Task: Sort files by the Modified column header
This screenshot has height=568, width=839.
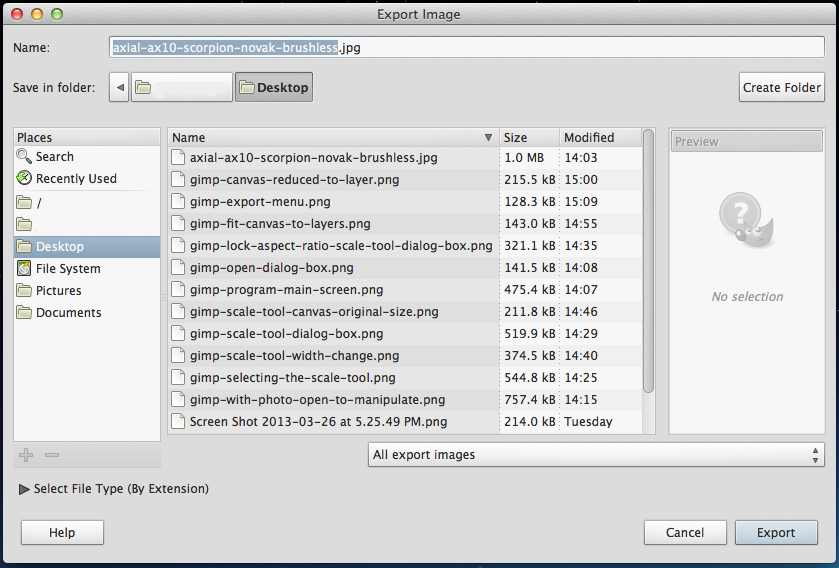Action: click(598, 138)
